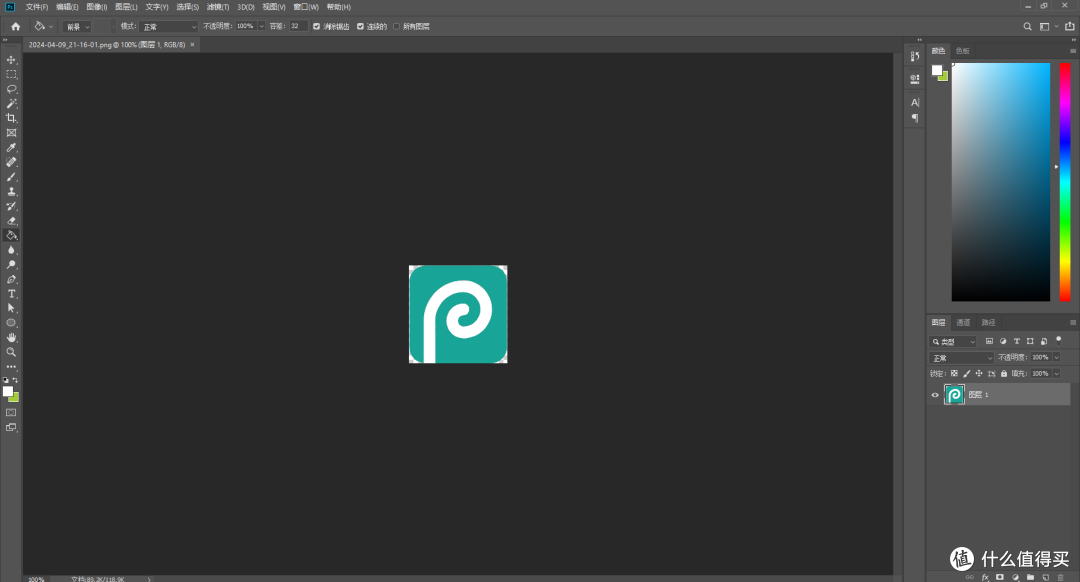Click the hue slider in color panel
Viewport: 1080px width, 582px height.
1065,180
